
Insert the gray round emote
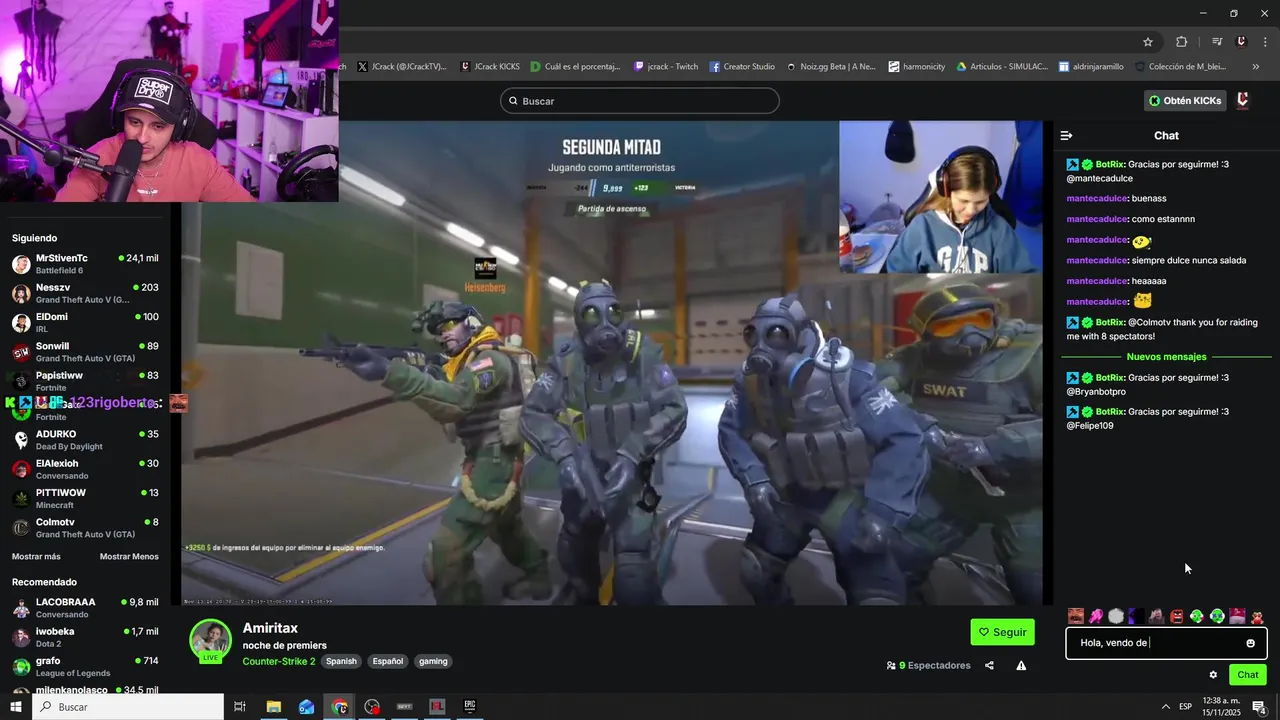click(1116, 616)
